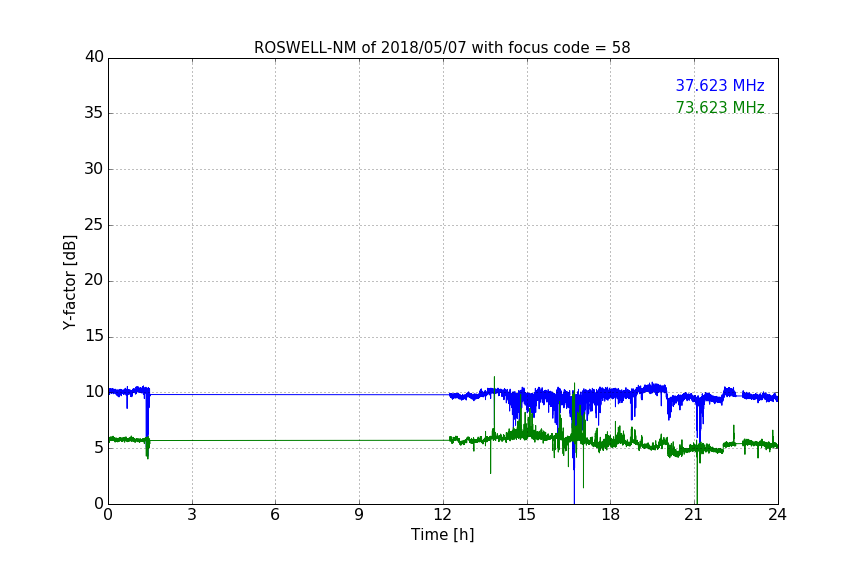Click the Y-factor [dB] axis label
This screenshot has width=864, height=576.
69,282
